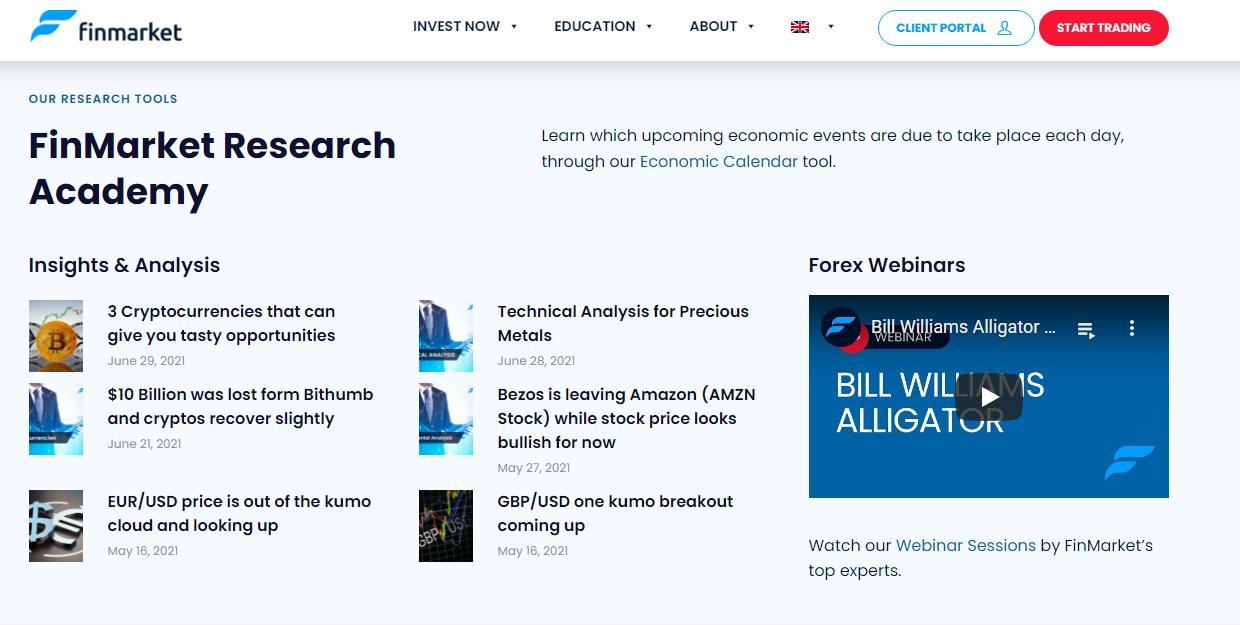1240x625 pixels.
Task: Open the 3 Cryptocurrencies article headline
Action: point(221,324)
